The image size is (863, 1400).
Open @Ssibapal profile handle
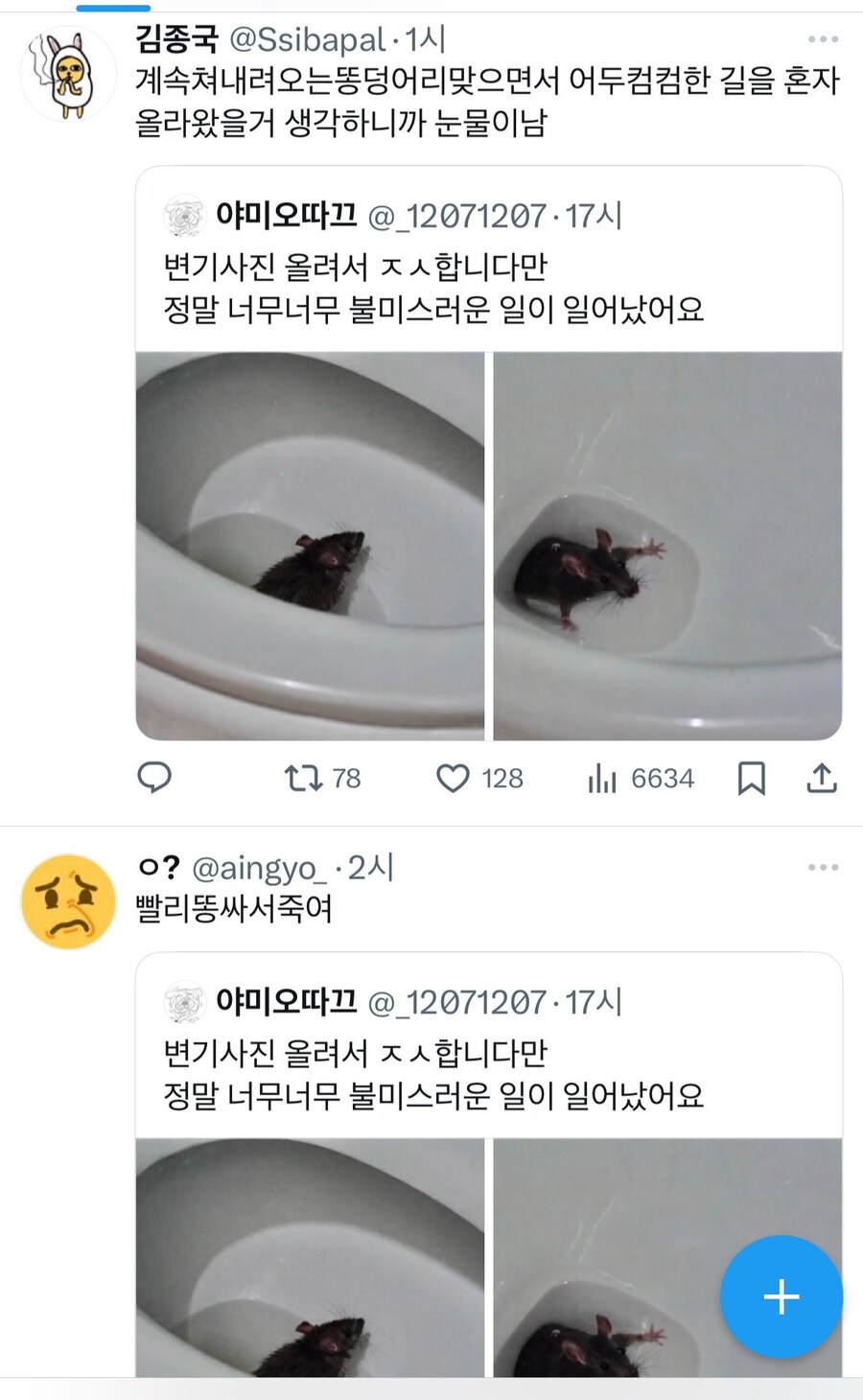[x=307, y=39]
